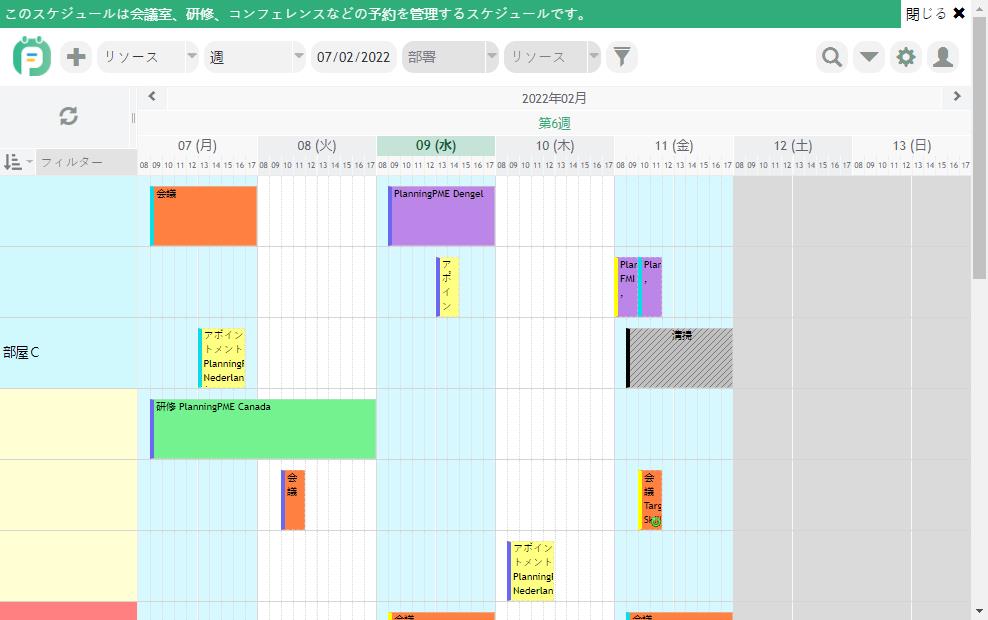Add a new event with plus button
Screen dimensions: 988x620
[x=76, y=57]
